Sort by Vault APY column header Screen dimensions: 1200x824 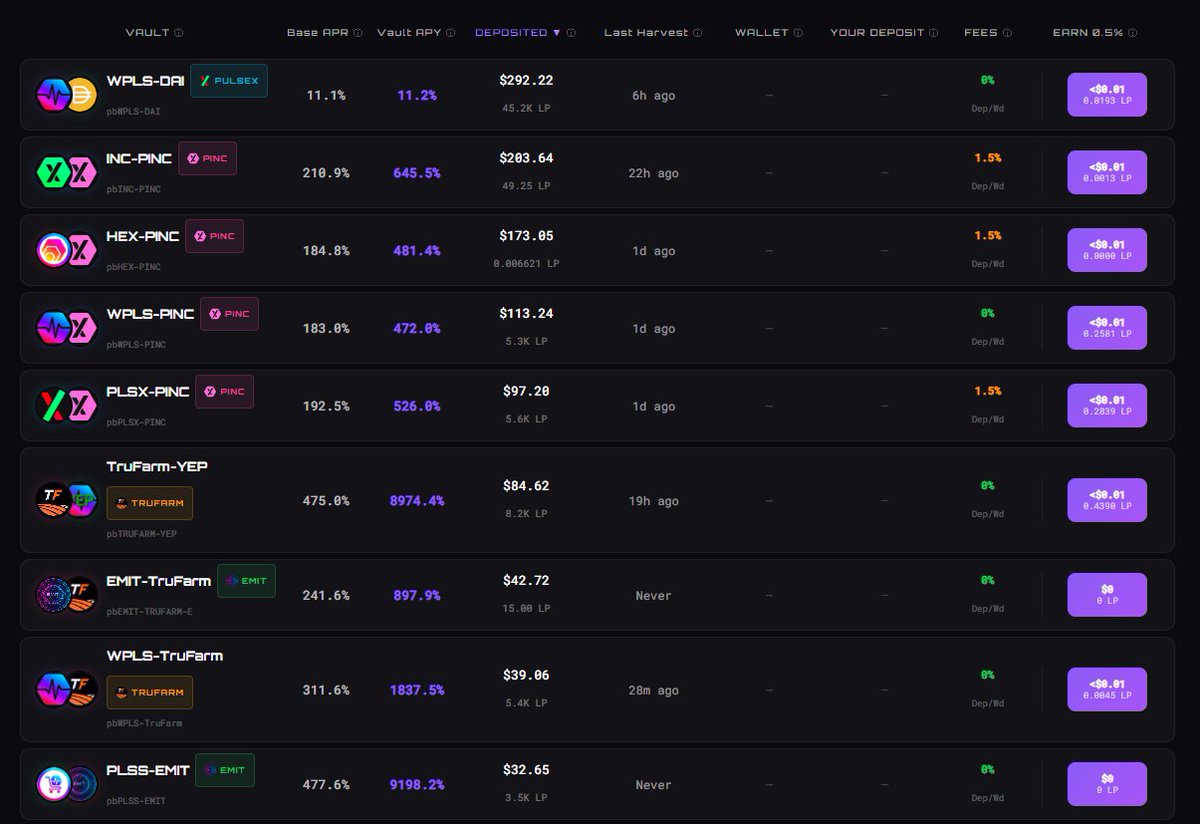click(x=409, y=33)
